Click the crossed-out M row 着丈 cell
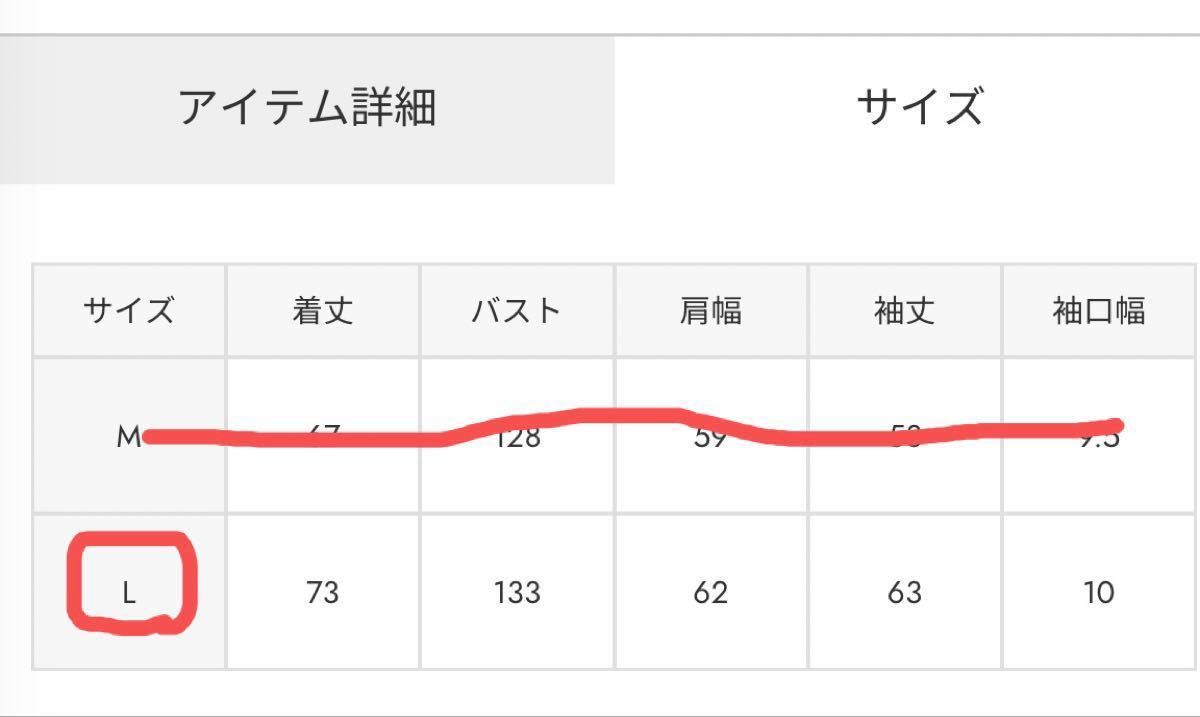This screenshot has height=717, width=1200. click(x=323, y=436)
